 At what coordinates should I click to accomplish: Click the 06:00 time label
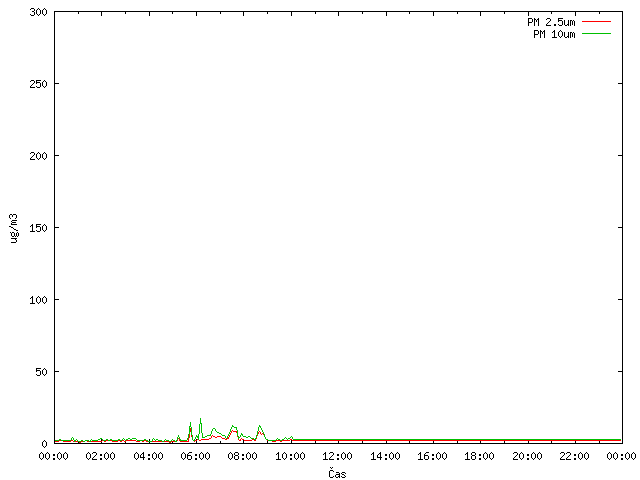pyautogui.click(x=196, y=456)
